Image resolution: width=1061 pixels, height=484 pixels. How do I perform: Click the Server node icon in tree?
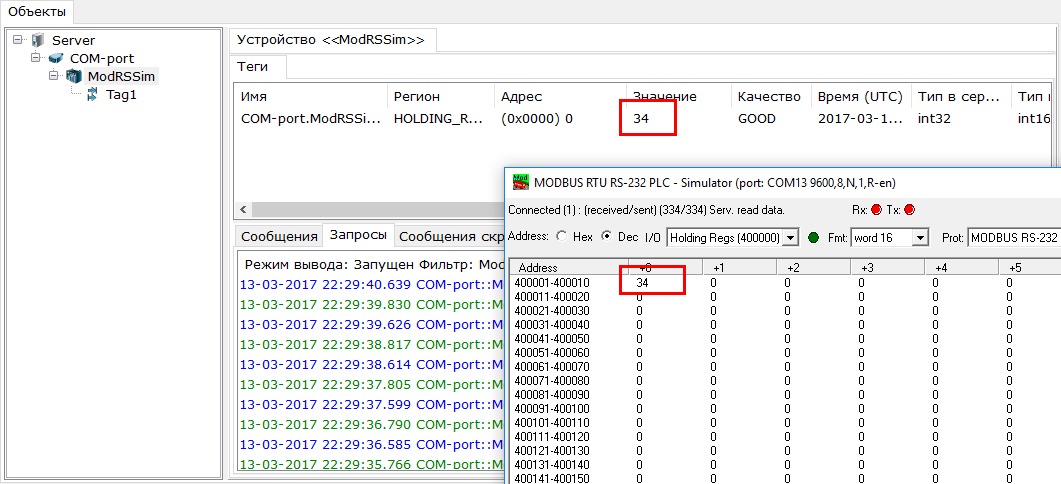38,41
